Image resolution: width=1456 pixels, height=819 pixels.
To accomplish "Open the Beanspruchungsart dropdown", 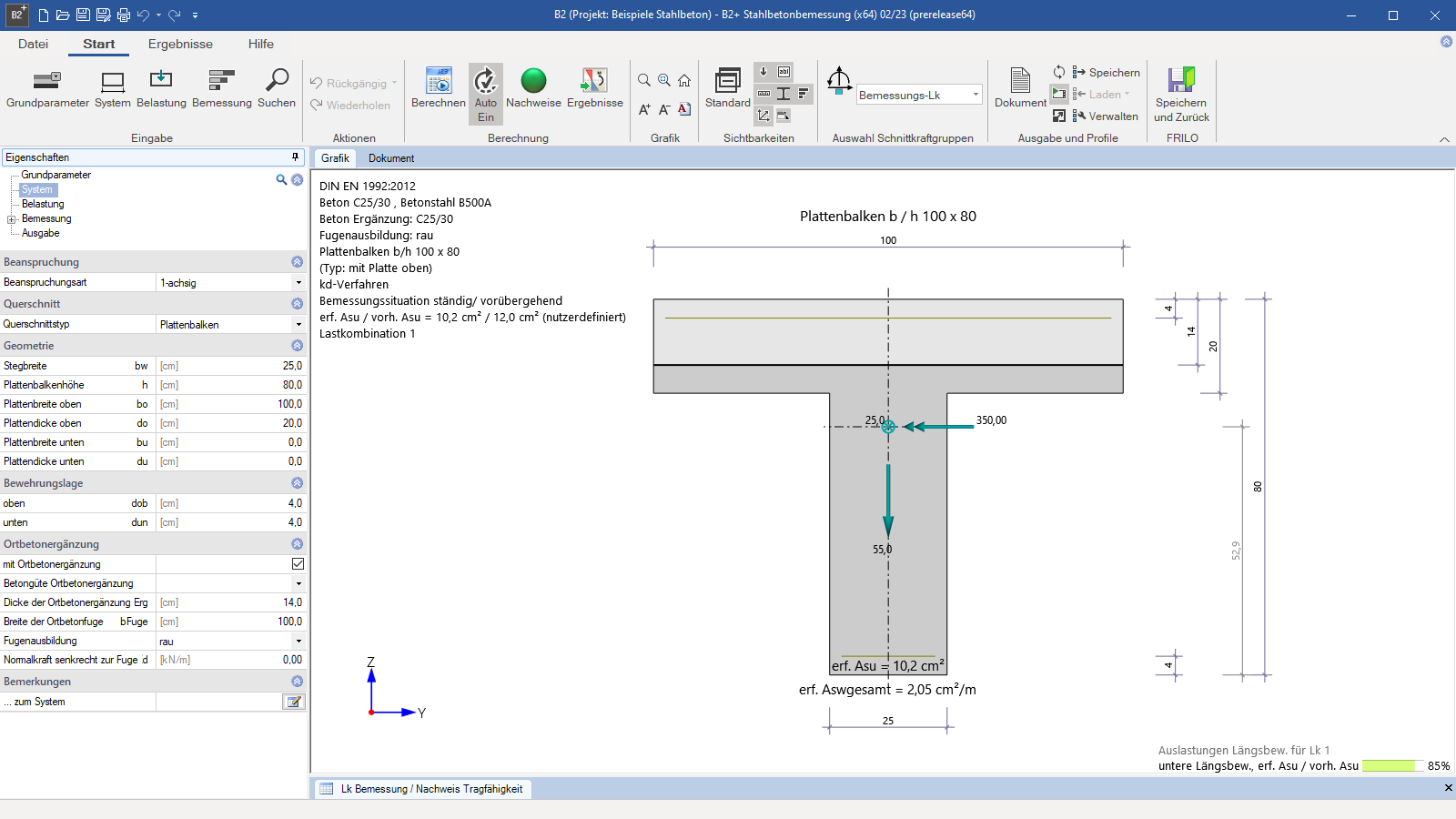I will point(298,283).
